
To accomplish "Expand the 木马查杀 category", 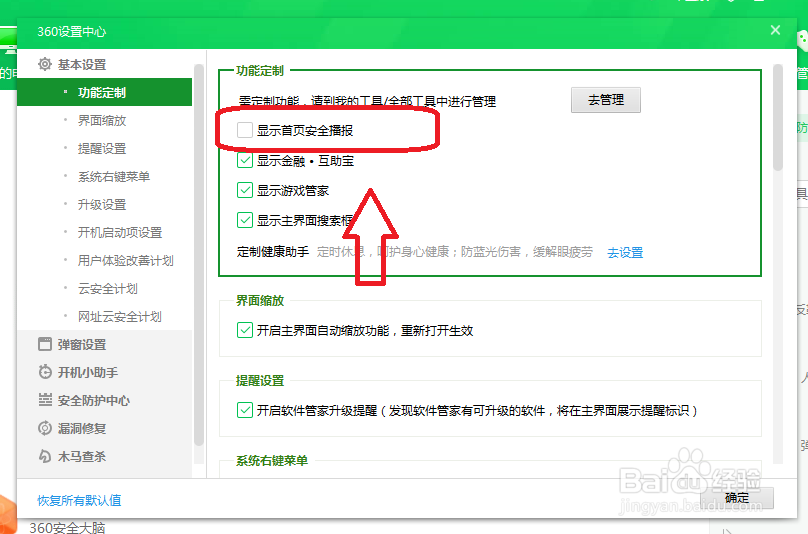I will click(x=82, y=456).
